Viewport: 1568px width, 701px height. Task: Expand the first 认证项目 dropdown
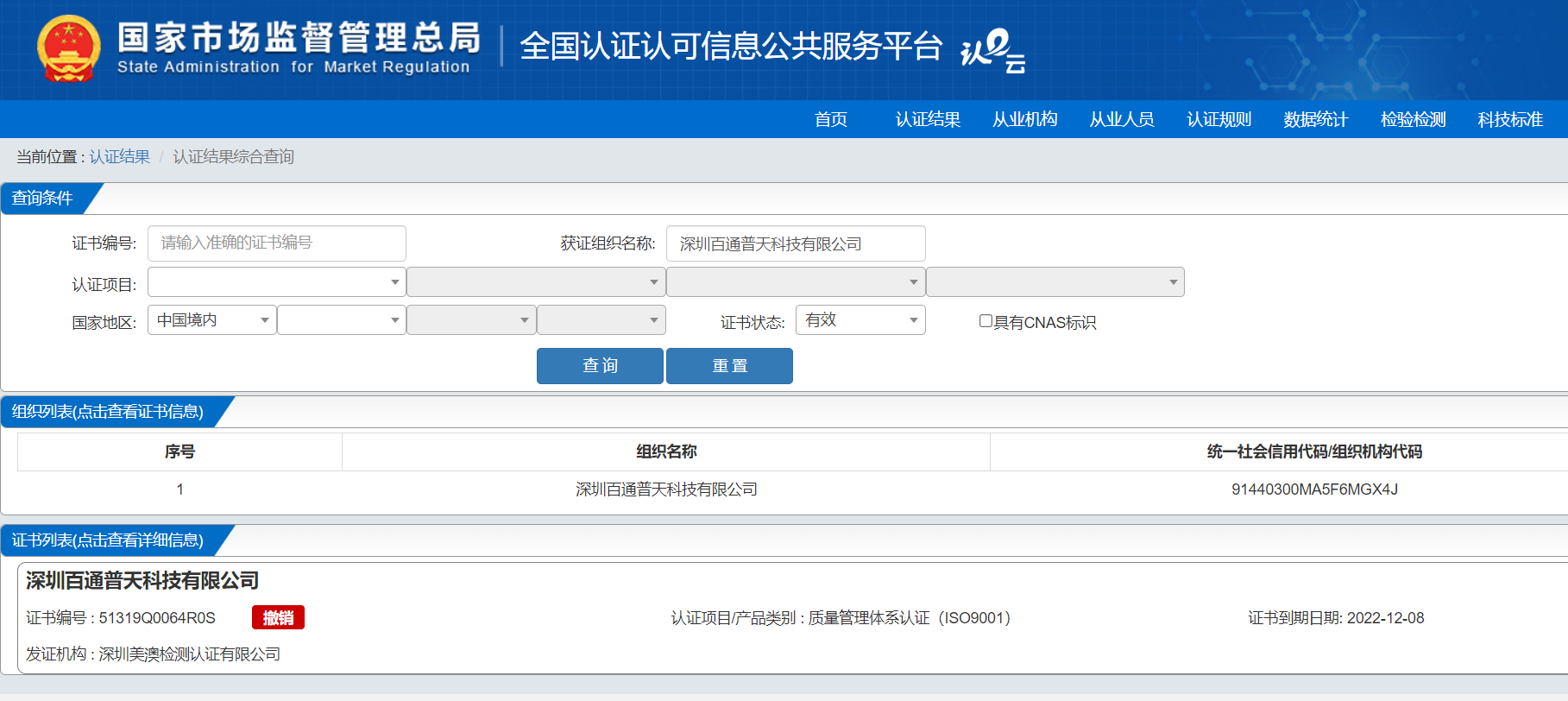(277, 281)
